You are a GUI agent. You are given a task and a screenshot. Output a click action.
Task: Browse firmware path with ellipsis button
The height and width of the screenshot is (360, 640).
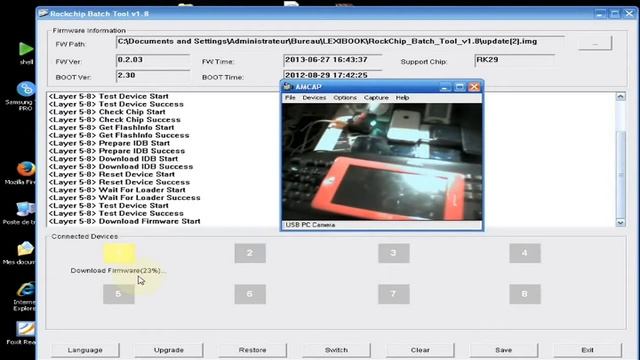595,43
